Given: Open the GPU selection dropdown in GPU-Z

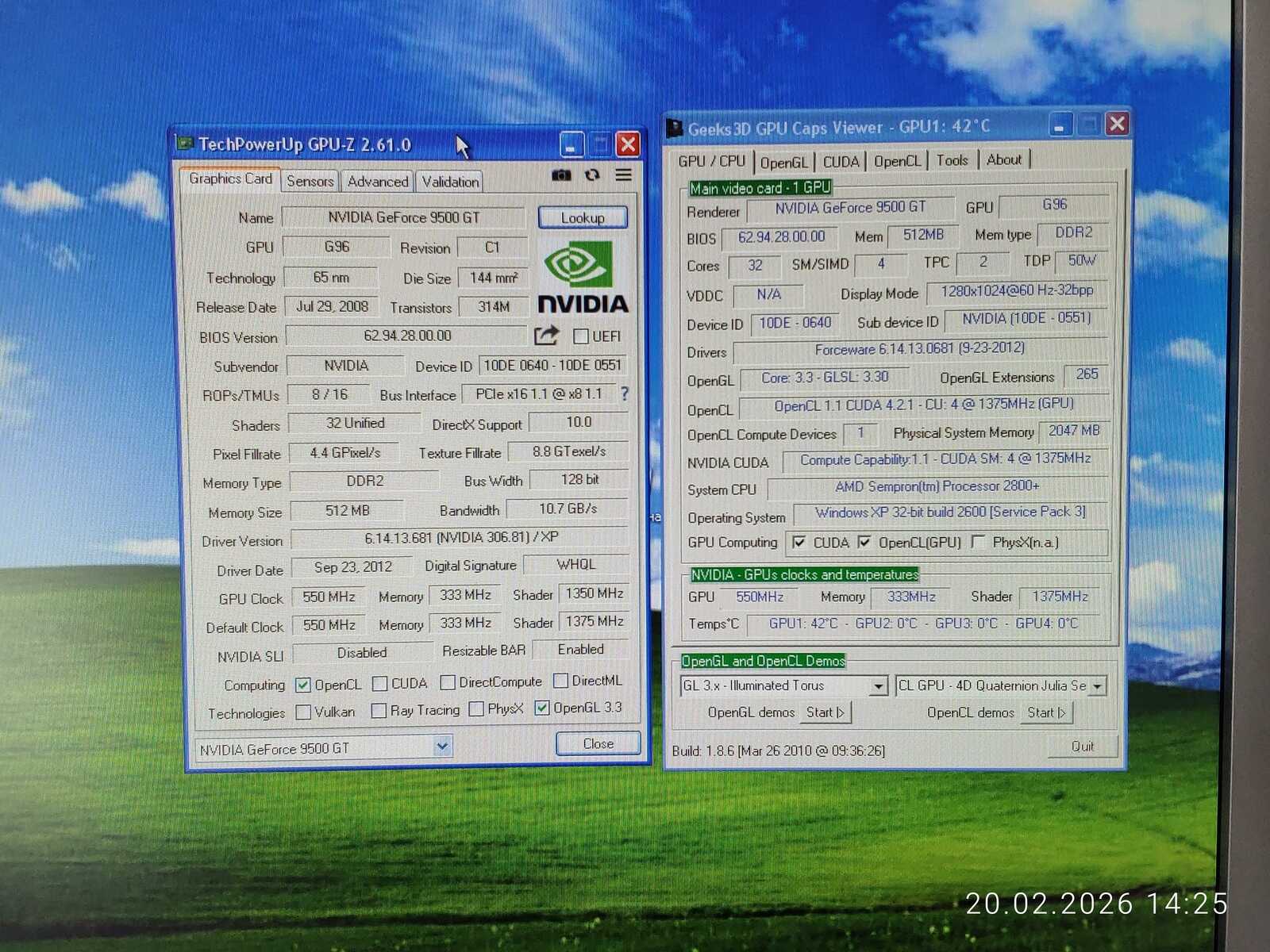Looking at the screenshot, I should click(x=442, y=746).
